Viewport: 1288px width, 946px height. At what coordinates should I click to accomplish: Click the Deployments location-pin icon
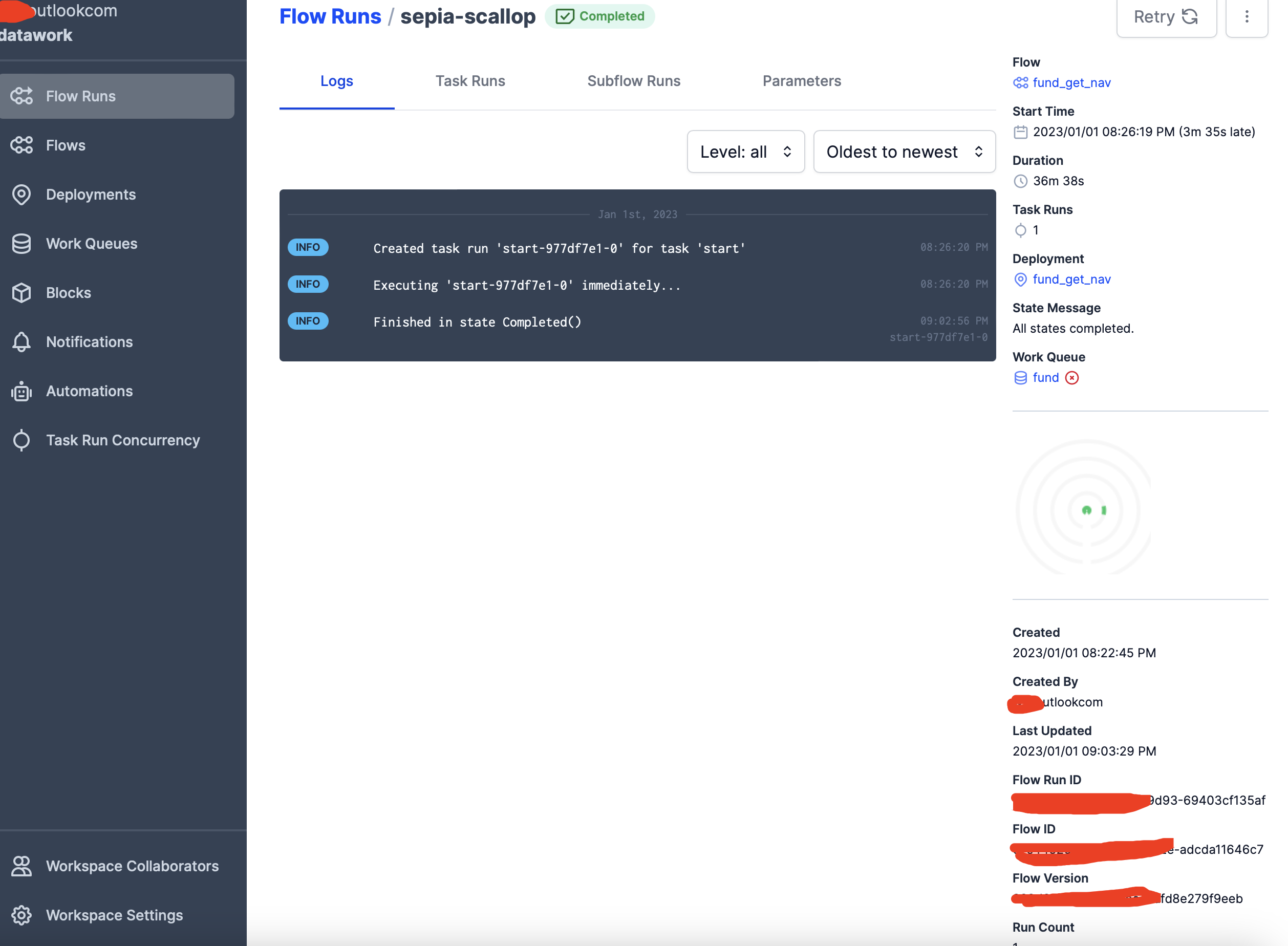(22, 195)
